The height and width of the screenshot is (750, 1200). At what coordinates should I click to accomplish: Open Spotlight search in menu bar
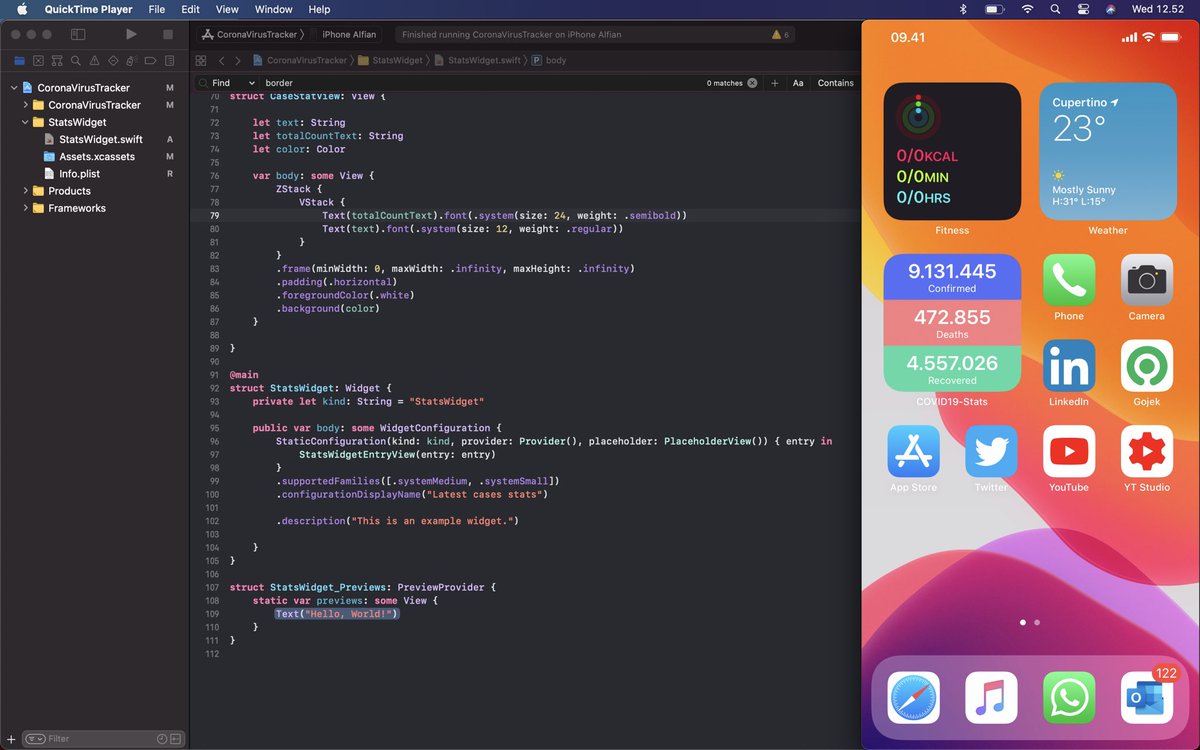click(x=1055, y=9)
